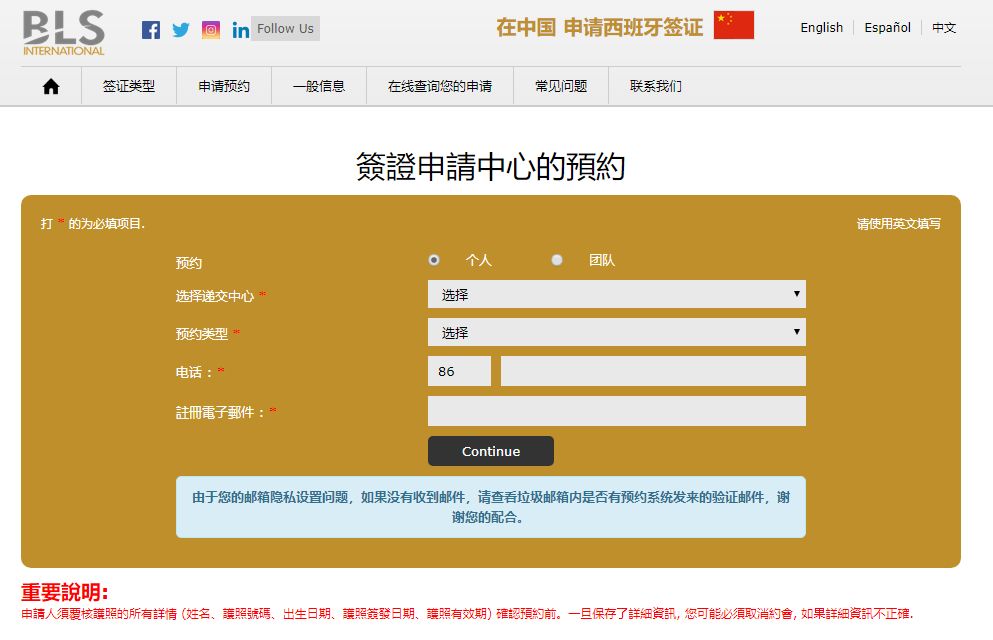Expand the 选择递交中心 dropdown
993x640 pixels.
click(x=616, y=294)
